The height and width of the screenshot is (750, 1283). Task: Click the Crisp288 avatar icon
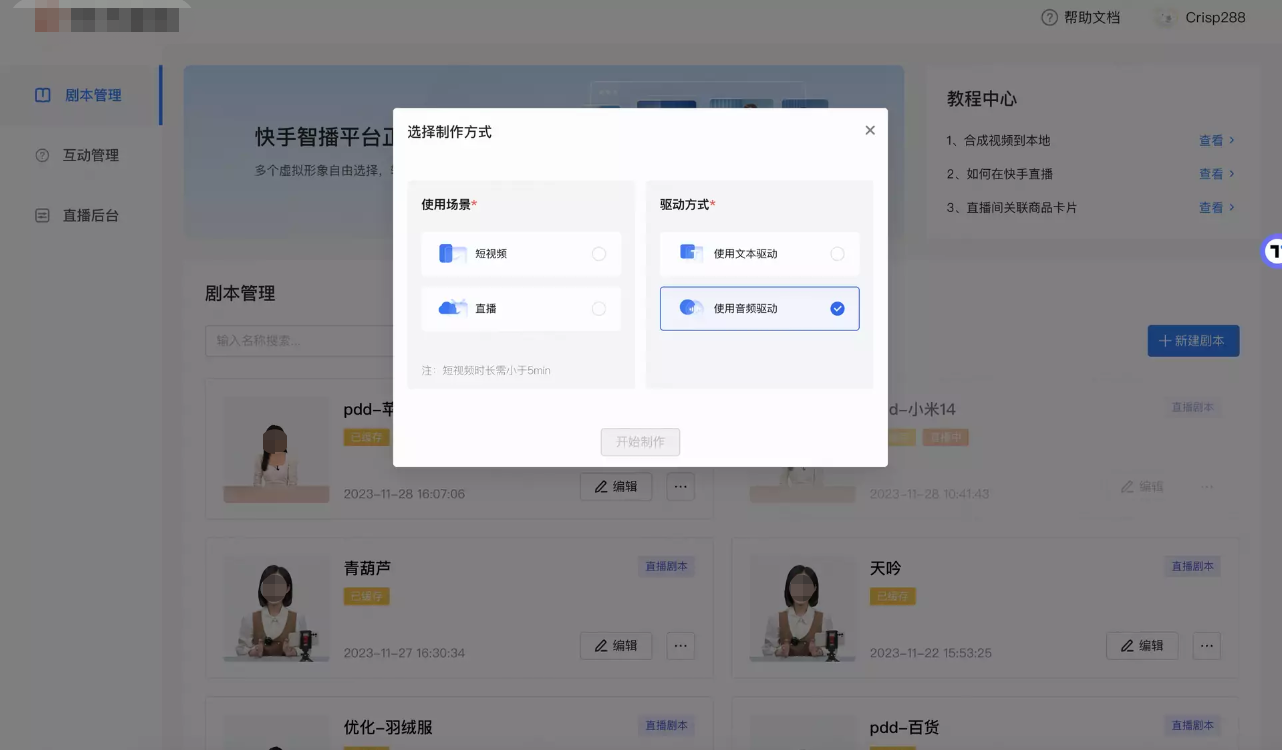point(1166,17)
